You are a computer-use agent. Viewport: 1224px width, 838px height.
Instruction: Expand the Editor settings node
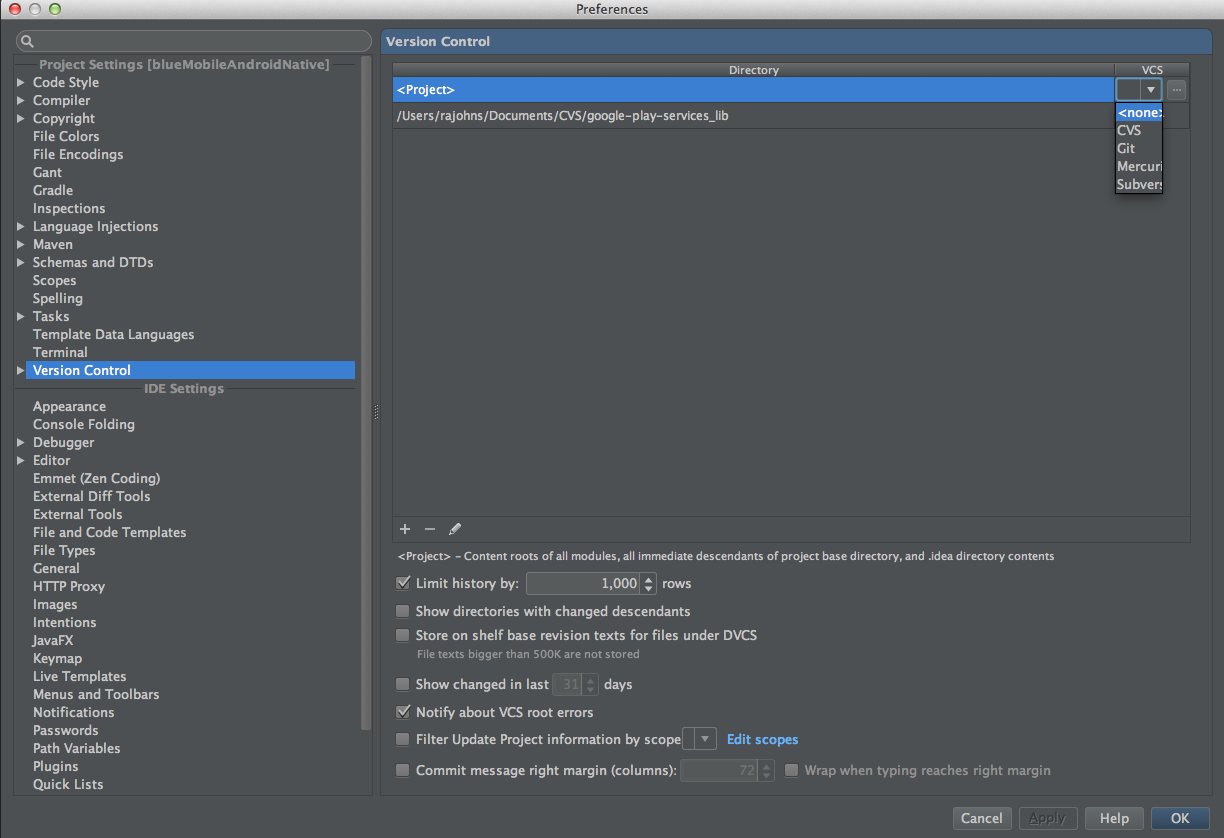click(x=21, y=461)
